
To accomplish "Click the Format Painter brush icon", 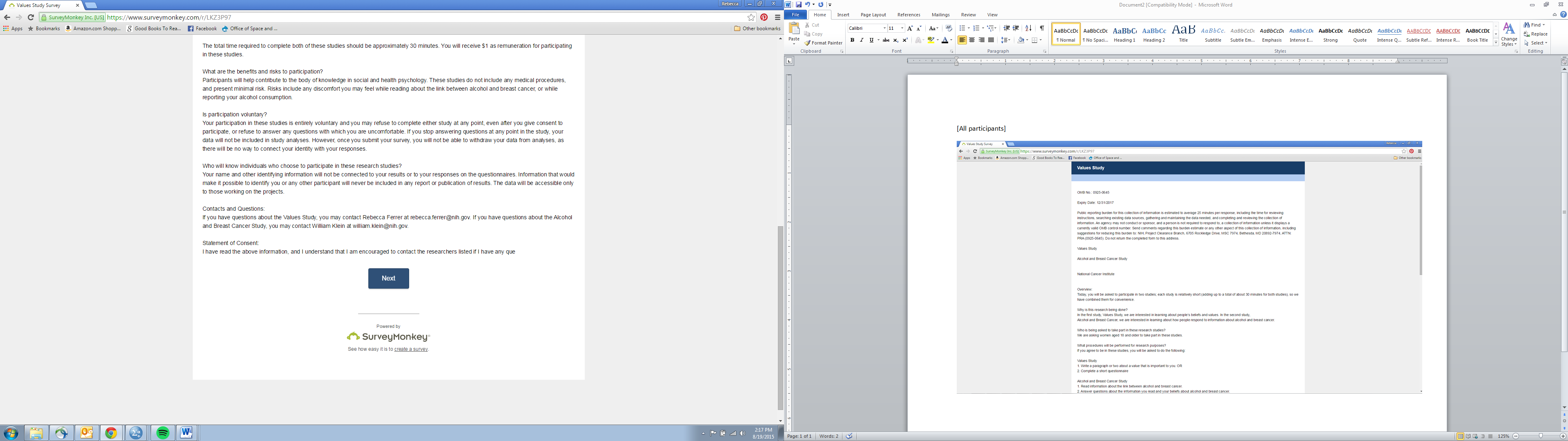I will tap(807, 43).
